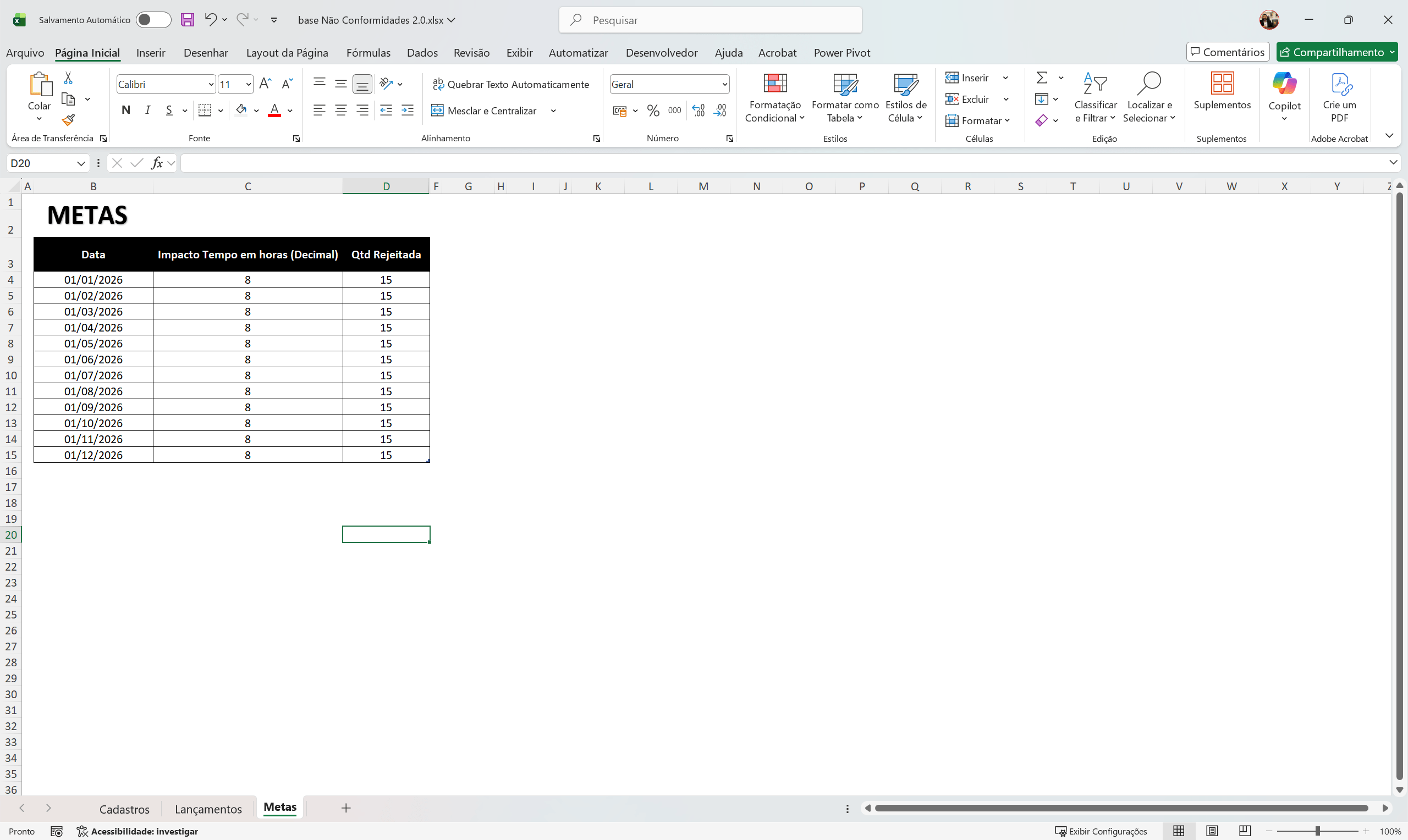Toggle Salvamento Automático switch
Viewport: 1408px width, 840px height.
pos(153,19)
